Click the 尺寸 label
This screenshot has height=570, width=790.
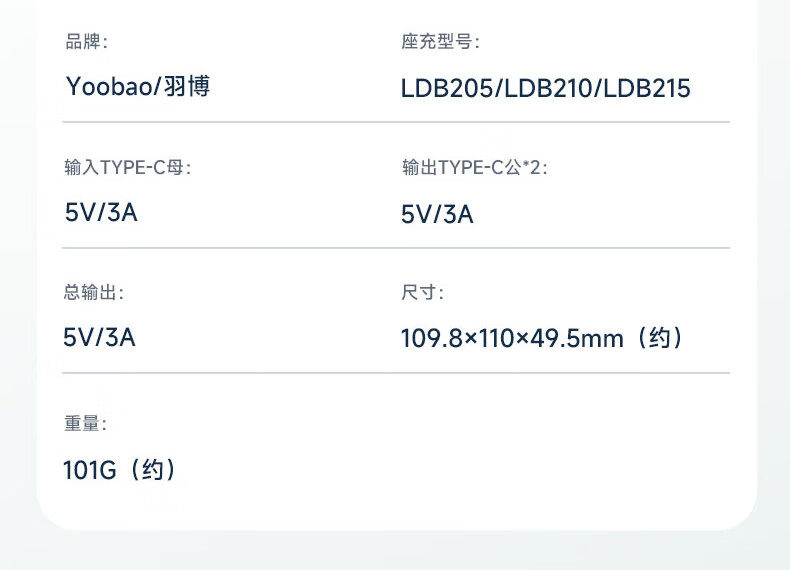(x=422, y=292)
